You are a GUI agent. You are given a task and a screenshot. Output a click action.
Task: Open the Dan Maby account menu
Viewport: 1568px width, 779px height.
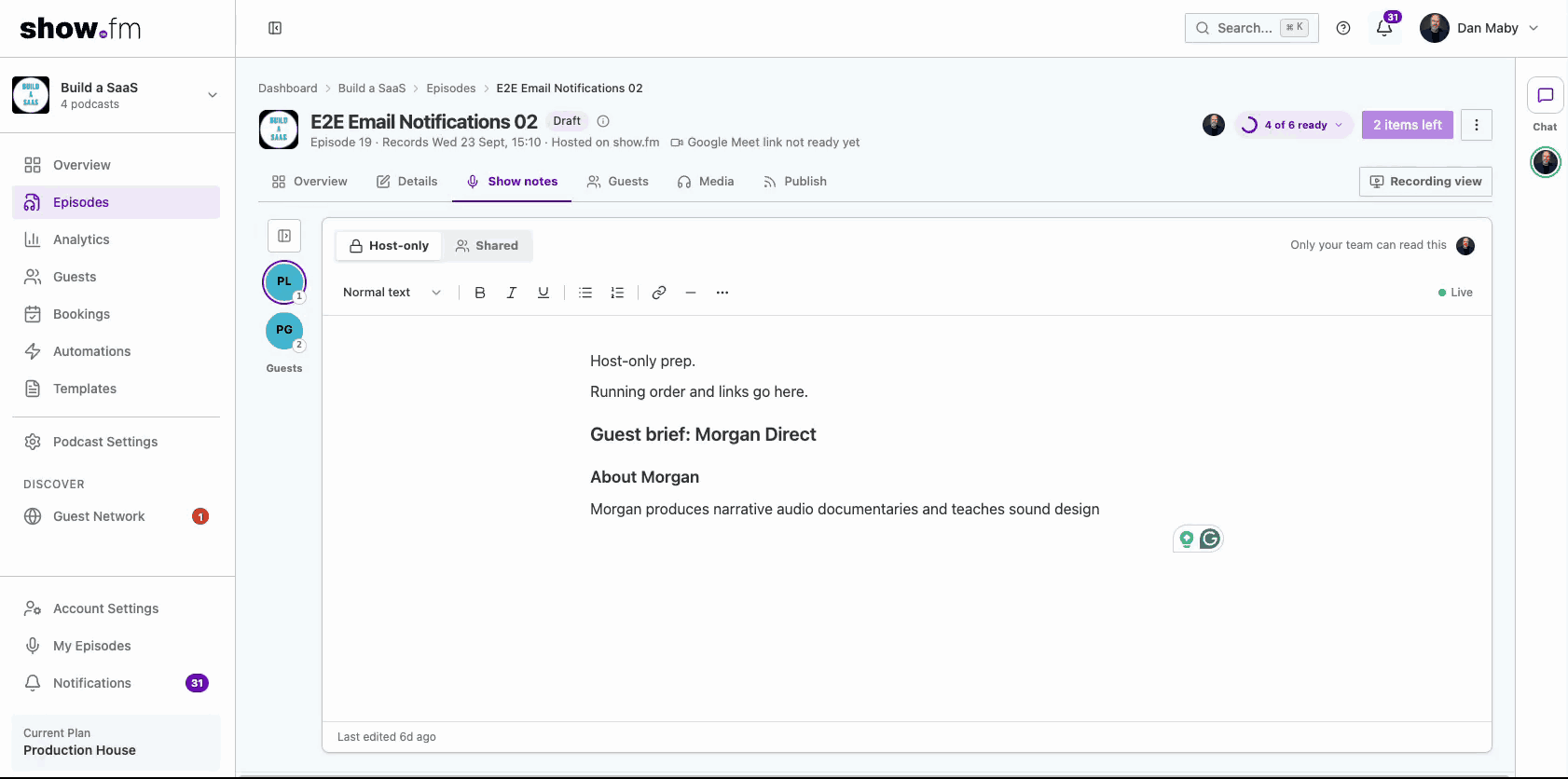(x=1479, y=28)
